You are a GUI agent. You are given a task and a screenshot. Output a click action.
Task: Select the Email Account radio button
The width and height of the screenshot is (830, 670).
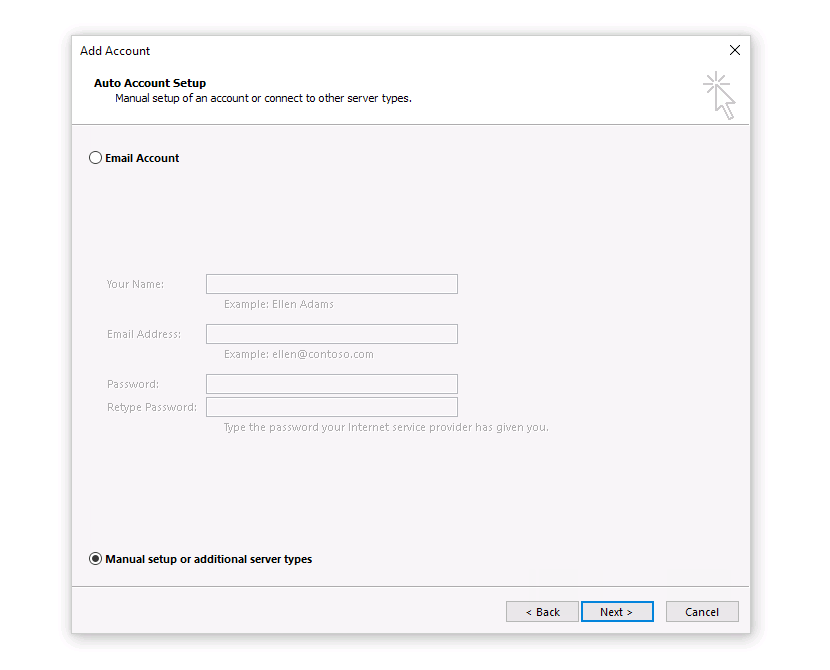pyautogui.click(x=96, y=158)
